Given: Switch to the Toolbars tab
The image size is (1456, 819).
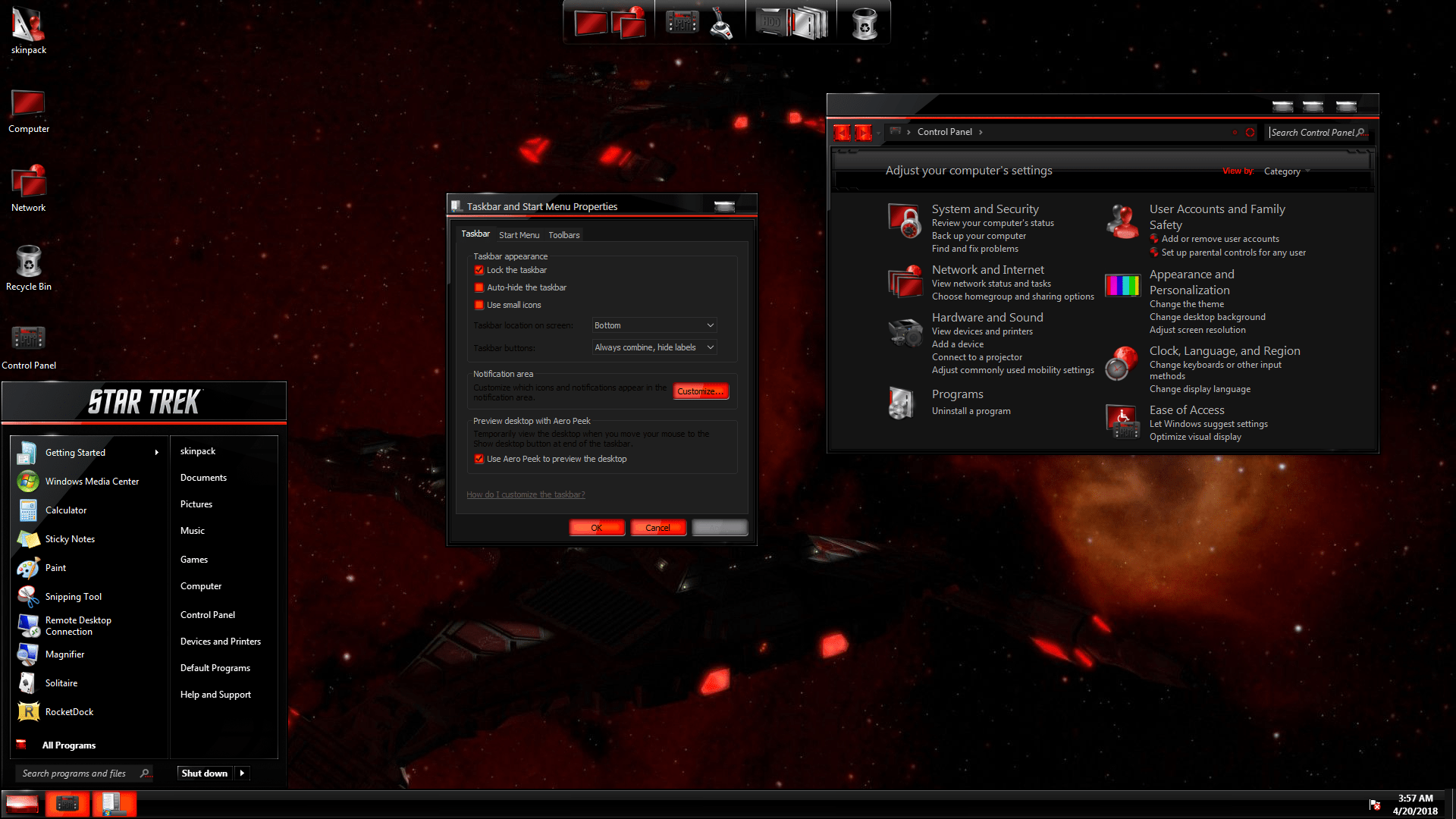Looking at the screenshot, I should [564, 235].
